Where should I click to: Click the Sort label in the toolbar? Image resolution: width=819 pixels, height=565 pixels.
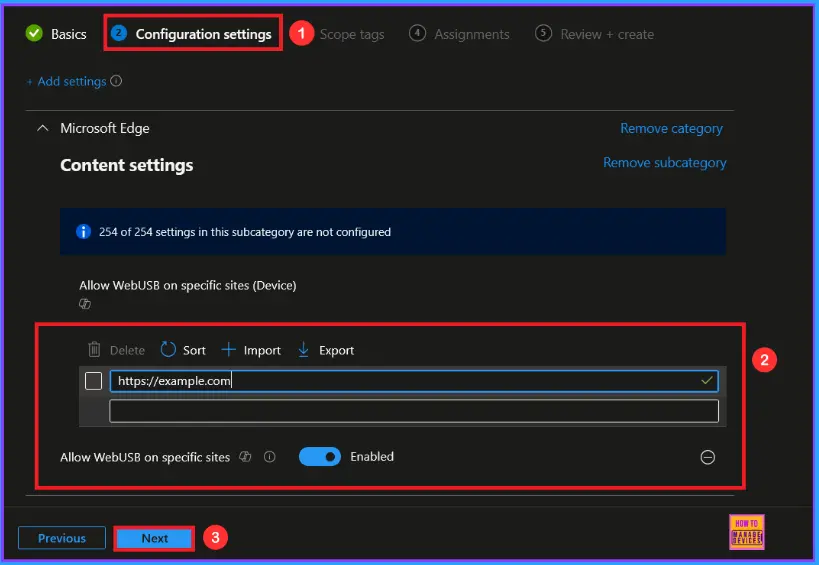pyautogui.click(x=194, y=350)
